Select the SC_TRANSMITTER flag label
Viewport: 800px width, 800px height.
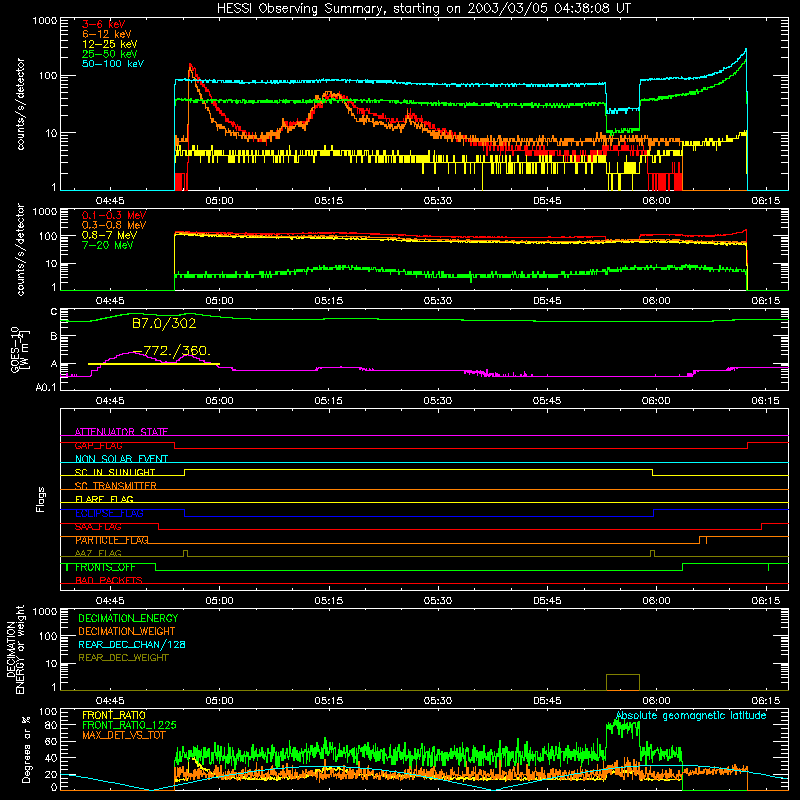click(115, 486)
